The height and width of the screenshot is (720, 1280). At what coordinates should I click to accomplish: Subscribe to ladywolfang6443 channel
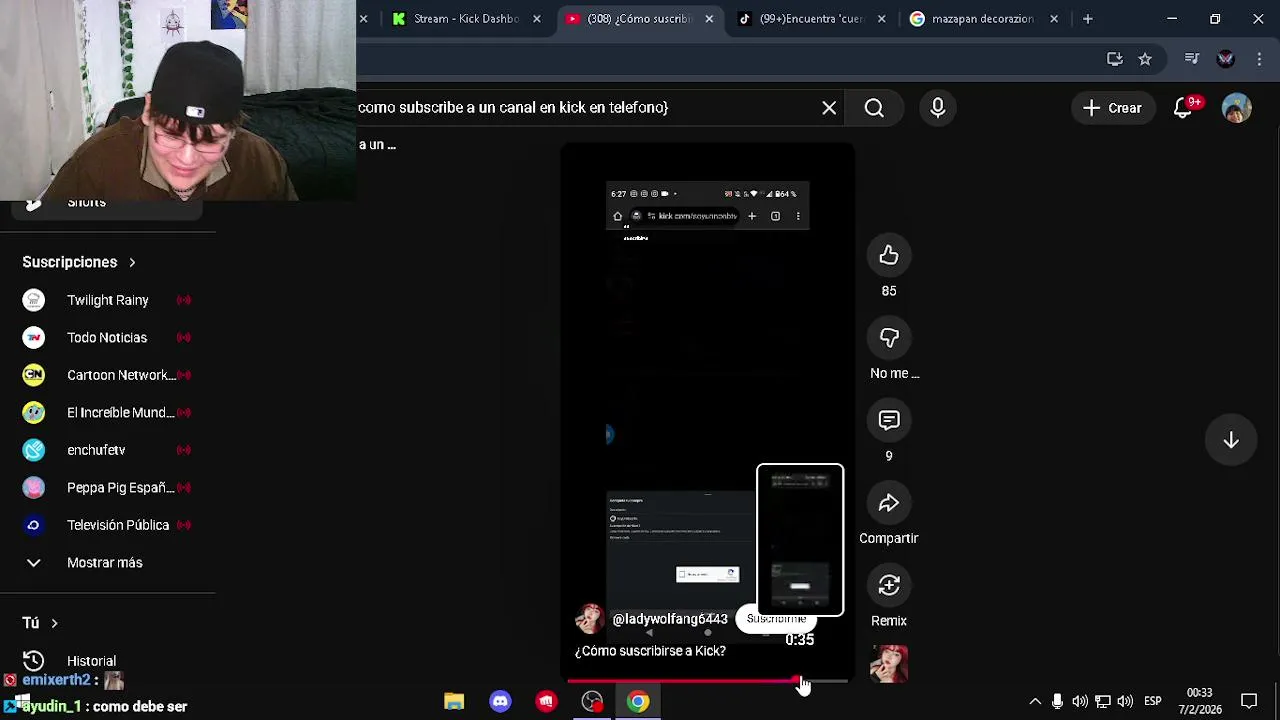tap(776, 619)
